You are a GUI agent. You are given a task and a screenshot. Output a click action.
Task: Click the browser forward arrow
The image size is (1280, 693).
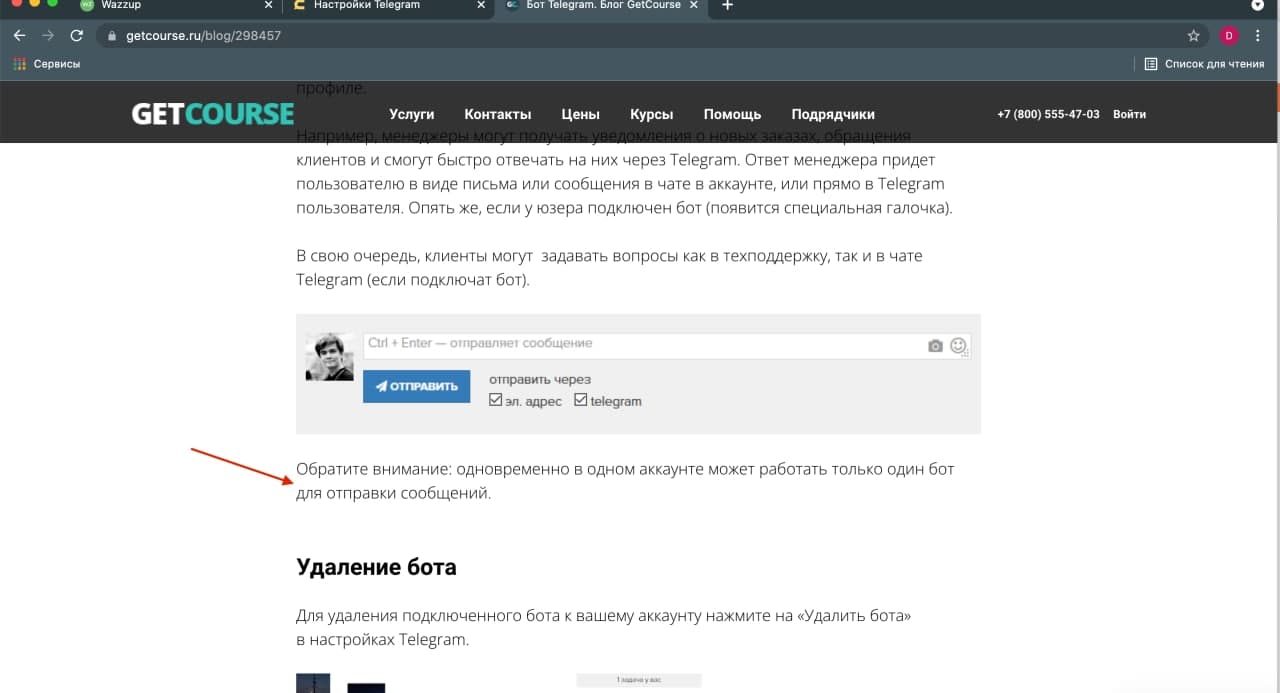(48, 35)
